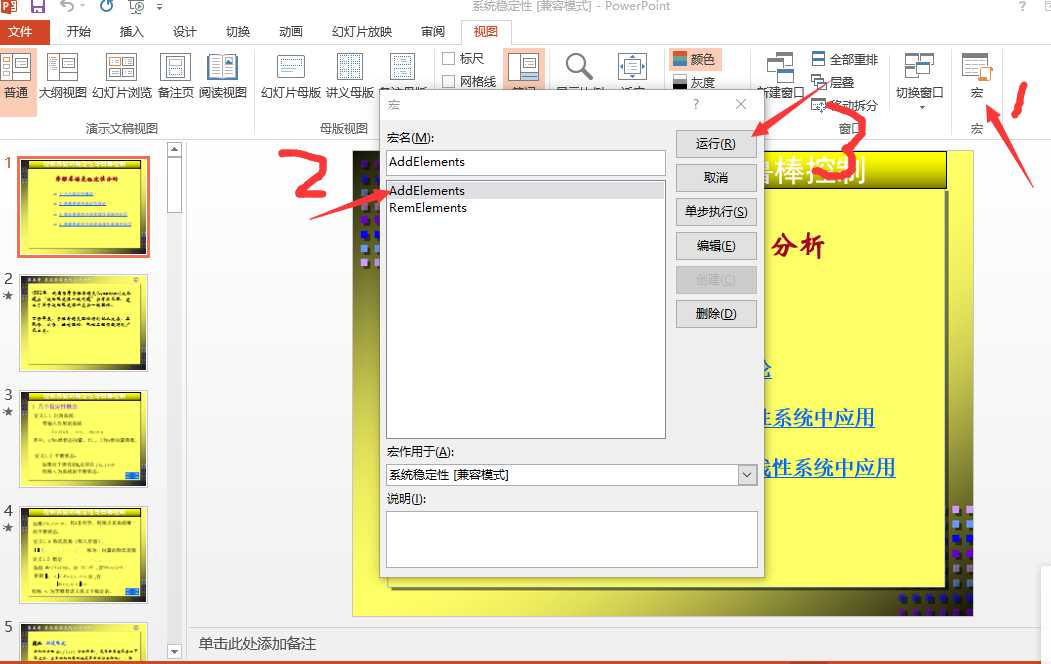Open the 设计 ribbon tab
1051x664 pixels.
point(184,31)
